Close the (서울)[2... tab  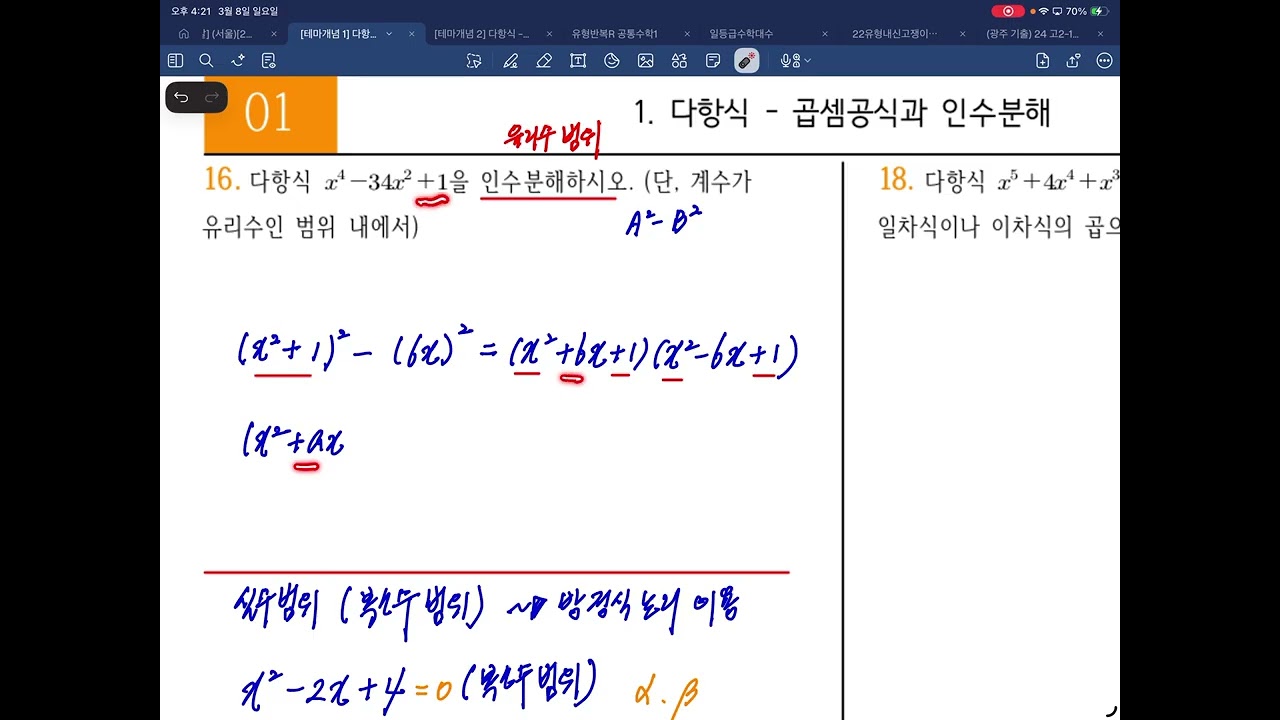(274, 34)
